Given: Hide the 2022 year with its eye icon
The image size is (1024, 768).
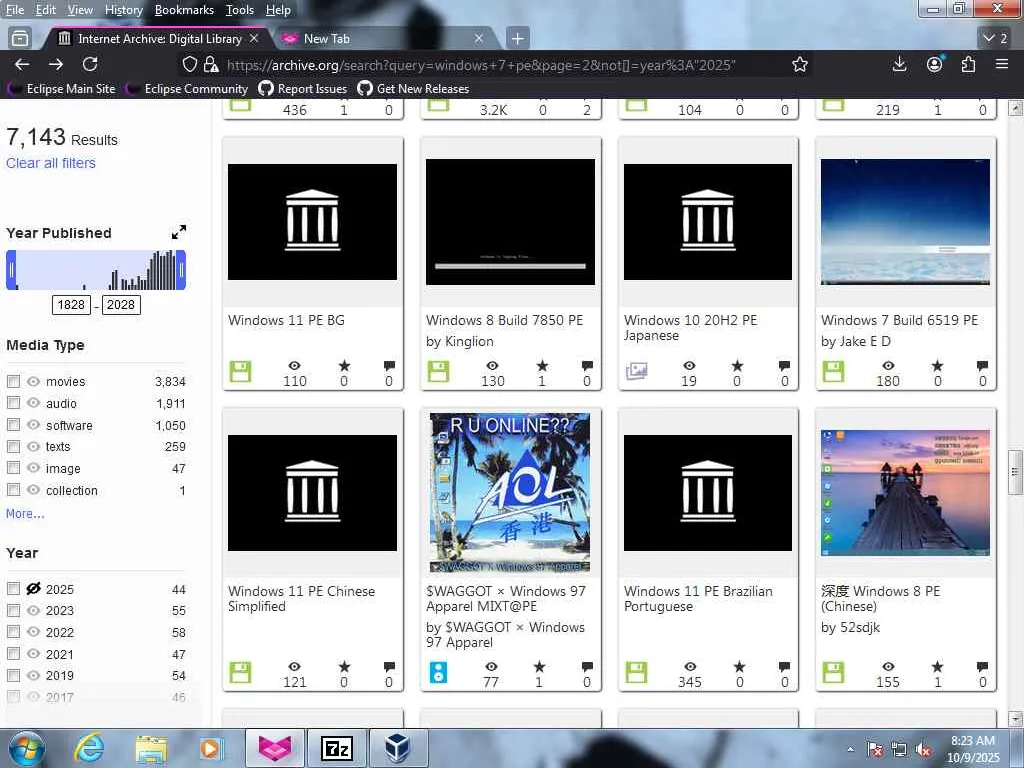Looking at the screenshot, I should coord(33,632).
